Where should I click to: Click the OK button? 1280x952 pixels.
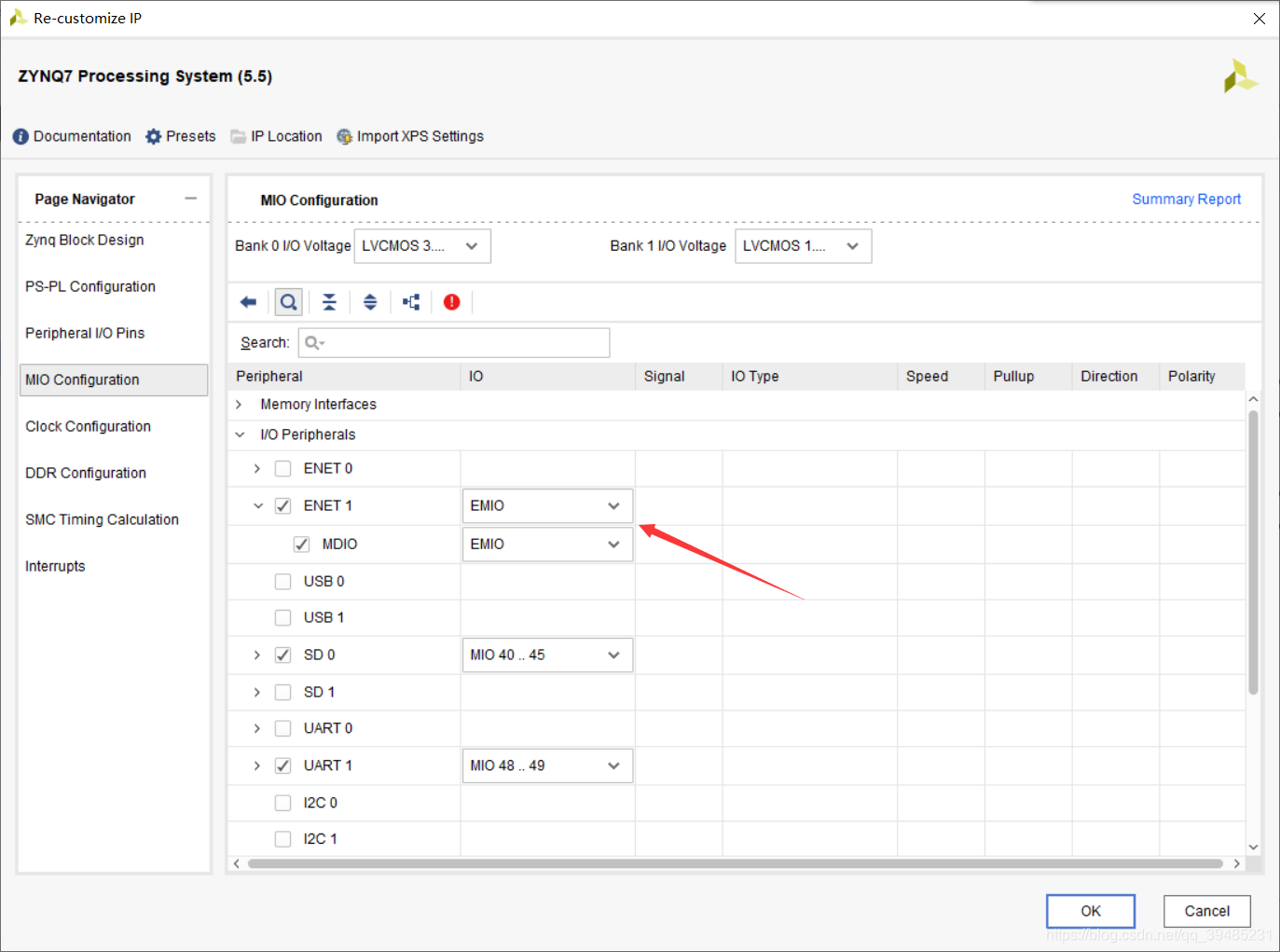coord(1091,912)
